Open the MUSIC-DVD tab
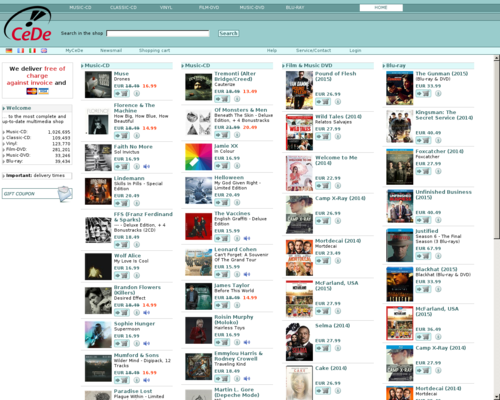The width and height of the screenshot is (500, 400). [x=252, y=7]
